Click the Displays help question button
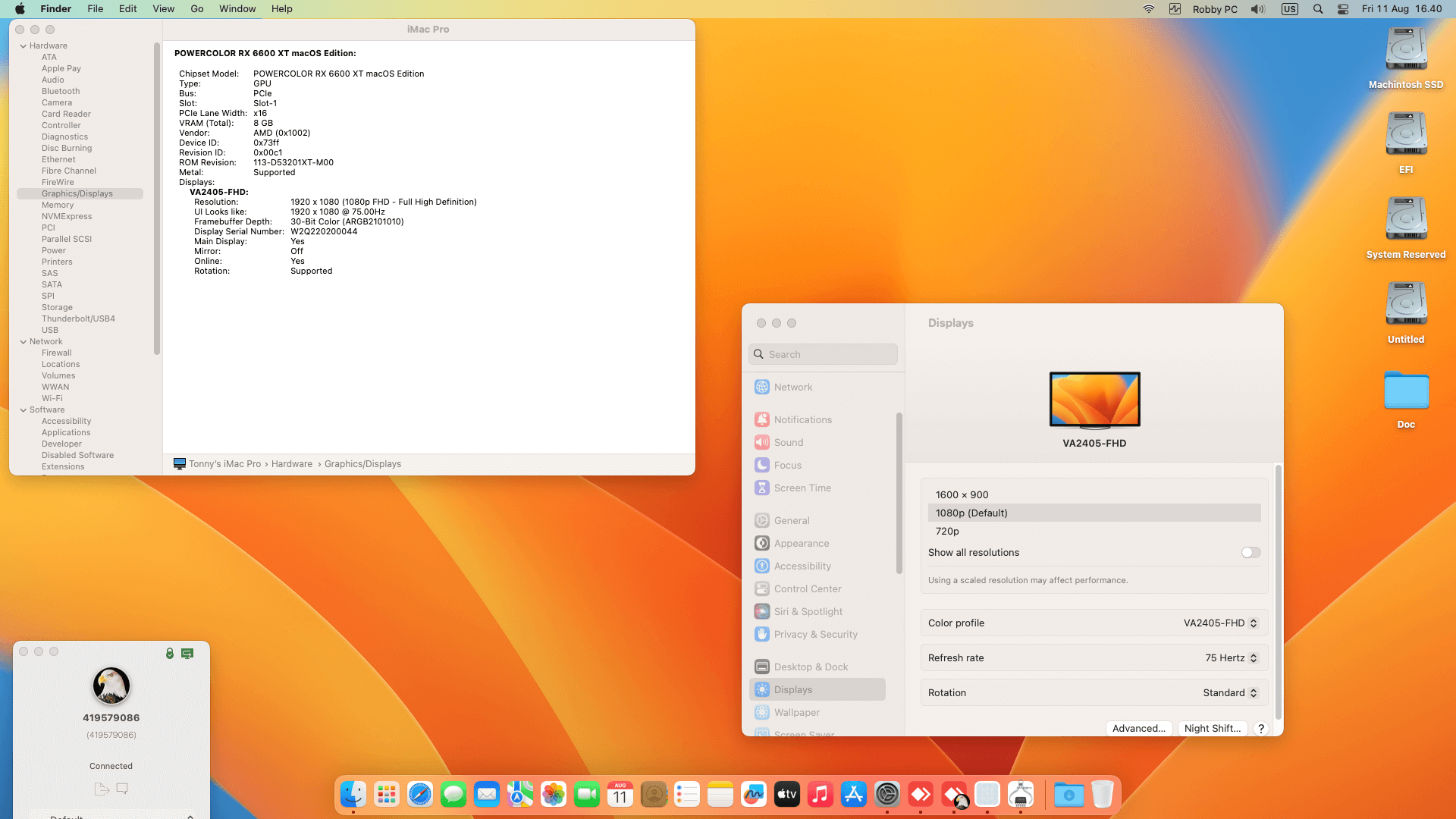Screen dimensions: 1456x819 1261,729
